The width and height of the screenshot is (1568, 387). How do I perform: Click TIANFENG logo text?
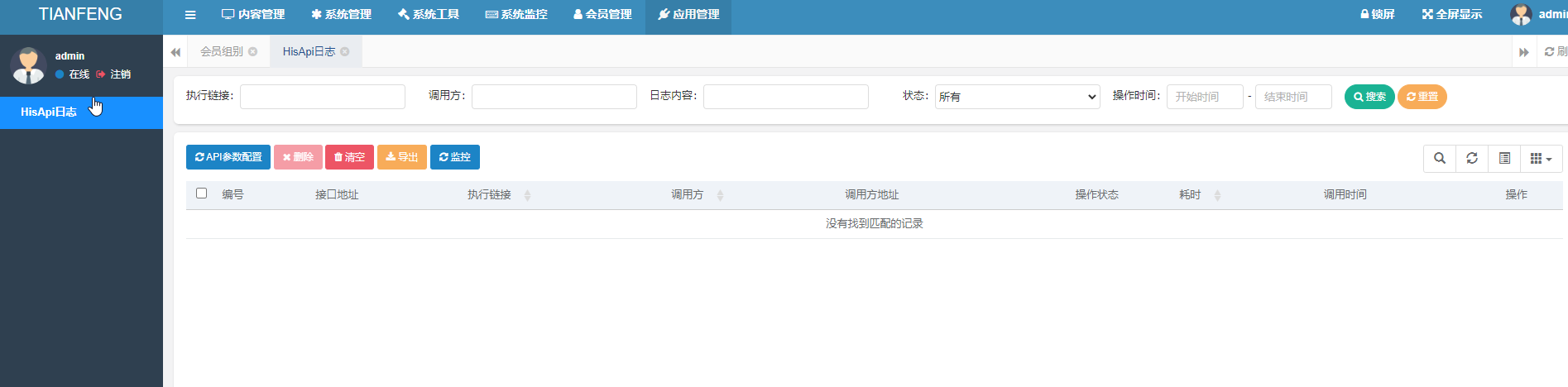[x=80, y=14]
